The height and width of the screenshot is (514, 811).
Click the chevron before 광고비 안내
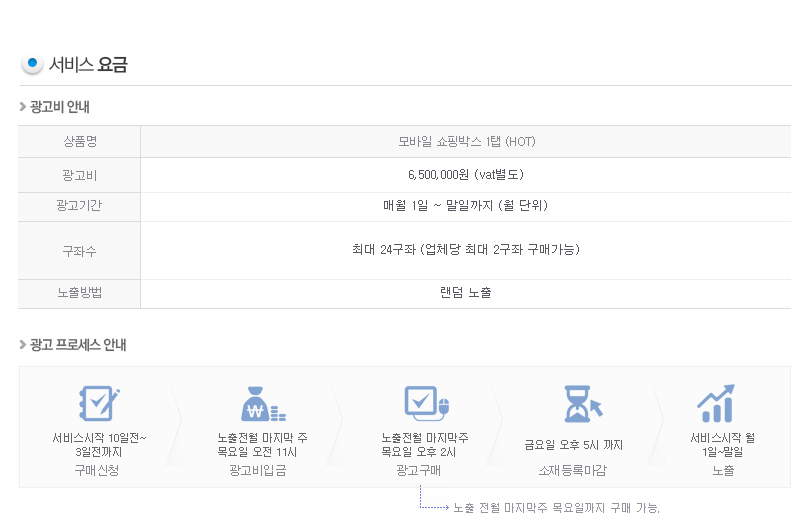(x=23, y=107)
